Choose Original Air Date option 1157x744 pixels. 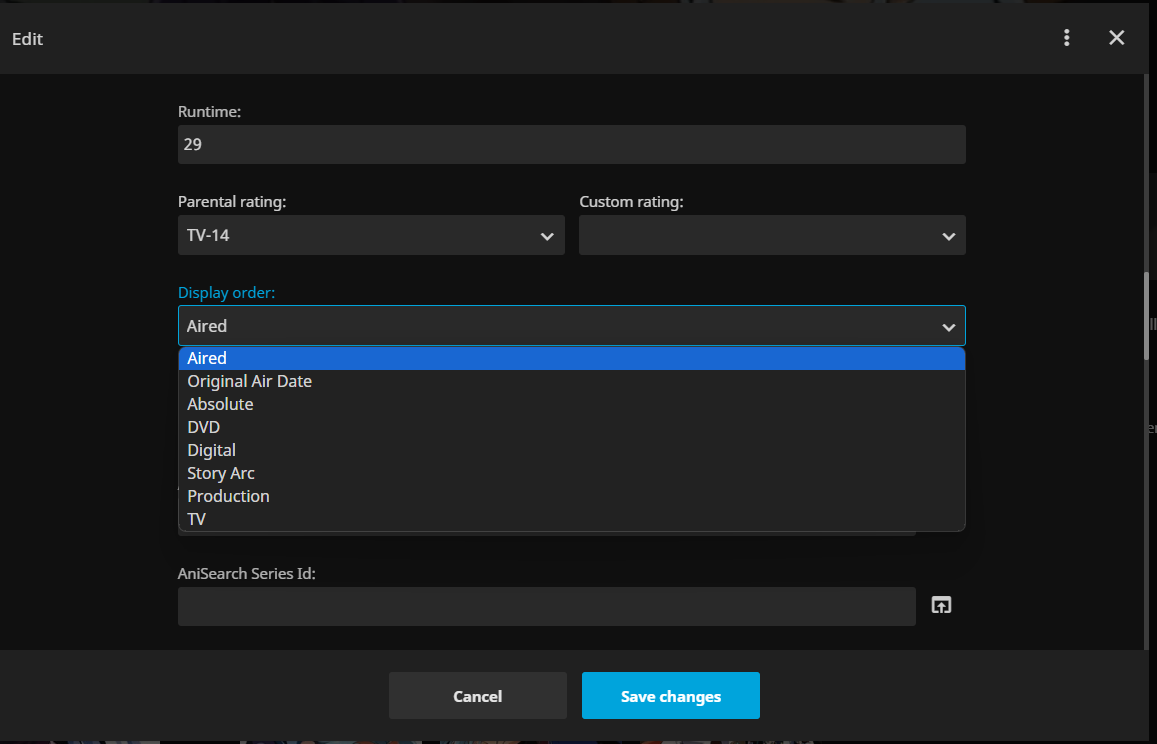249,381
